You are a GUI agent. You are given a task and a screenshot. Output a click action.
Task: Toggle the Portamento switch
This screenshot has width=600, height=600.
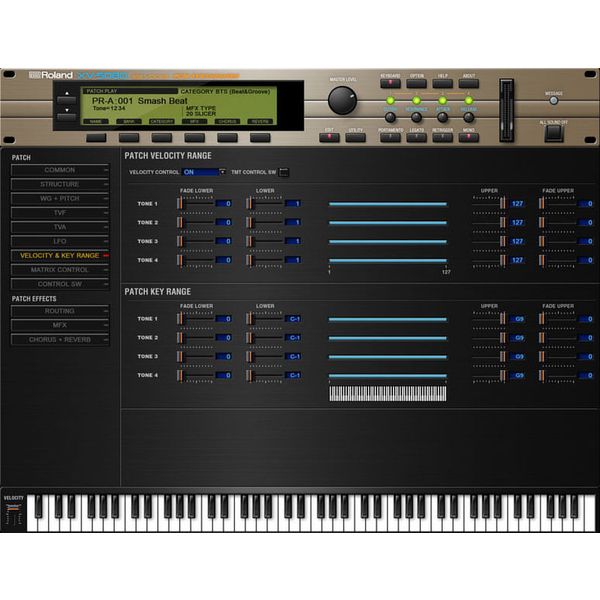click(390, 138)
